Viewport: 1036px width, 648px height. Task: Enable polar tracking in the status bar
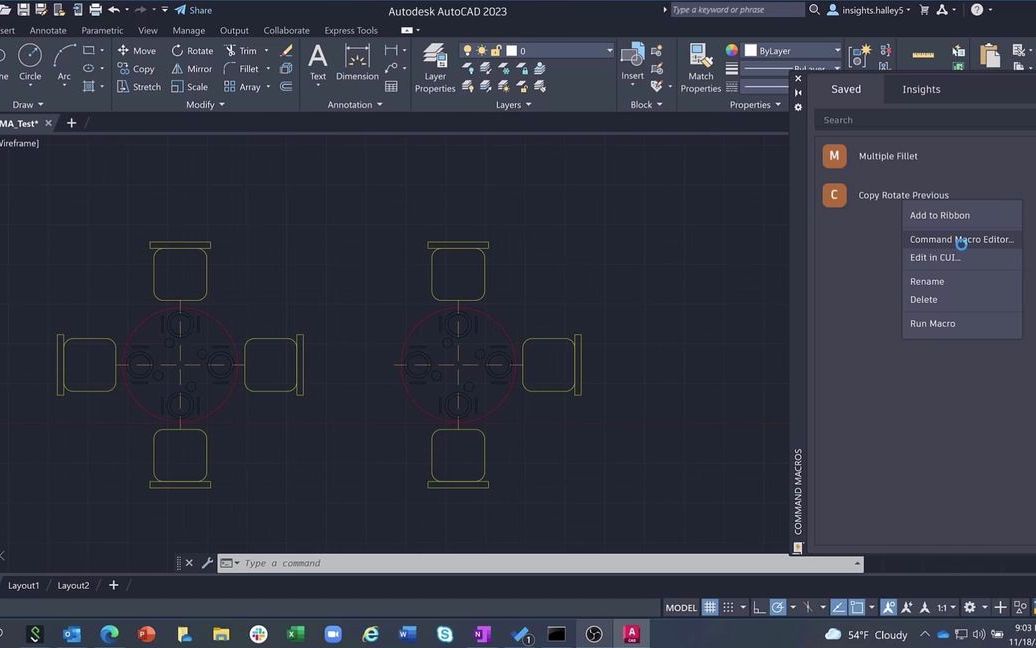[779, 607]
